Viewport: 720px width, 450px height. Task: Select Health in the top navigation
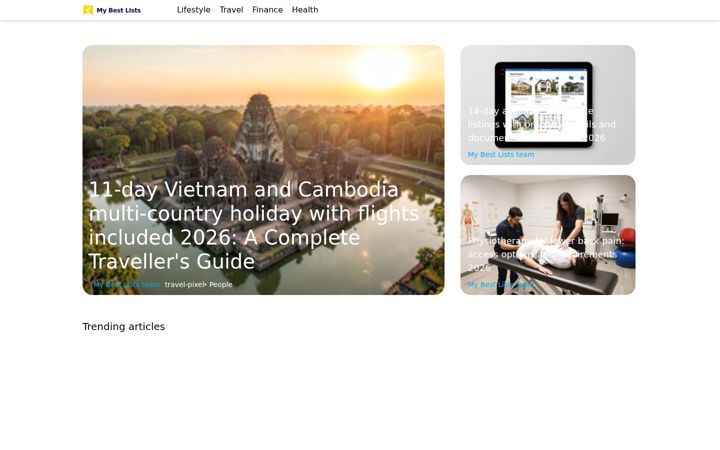pos(305,10)
